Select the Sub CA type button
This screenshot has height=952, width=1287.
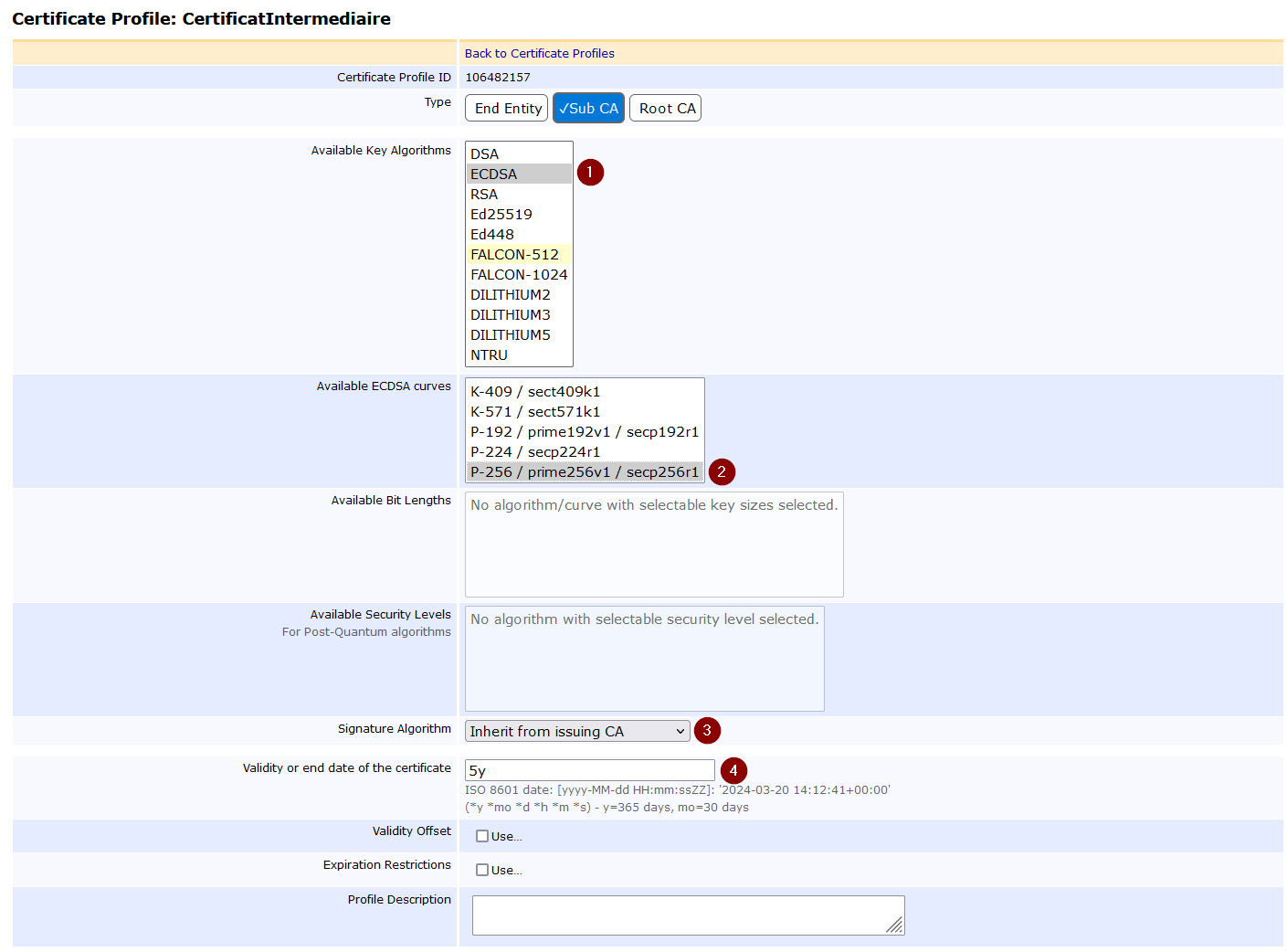(588, 109)
